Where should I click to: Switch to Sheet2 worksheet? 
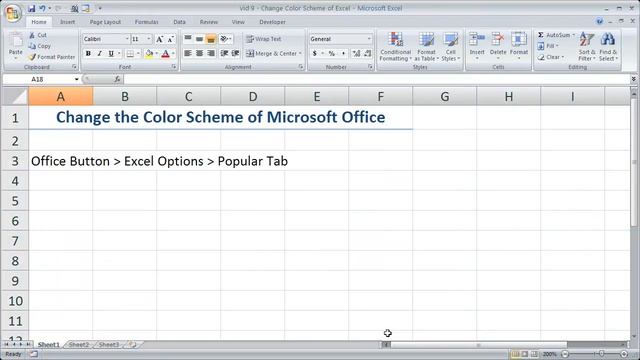[79, 344]
